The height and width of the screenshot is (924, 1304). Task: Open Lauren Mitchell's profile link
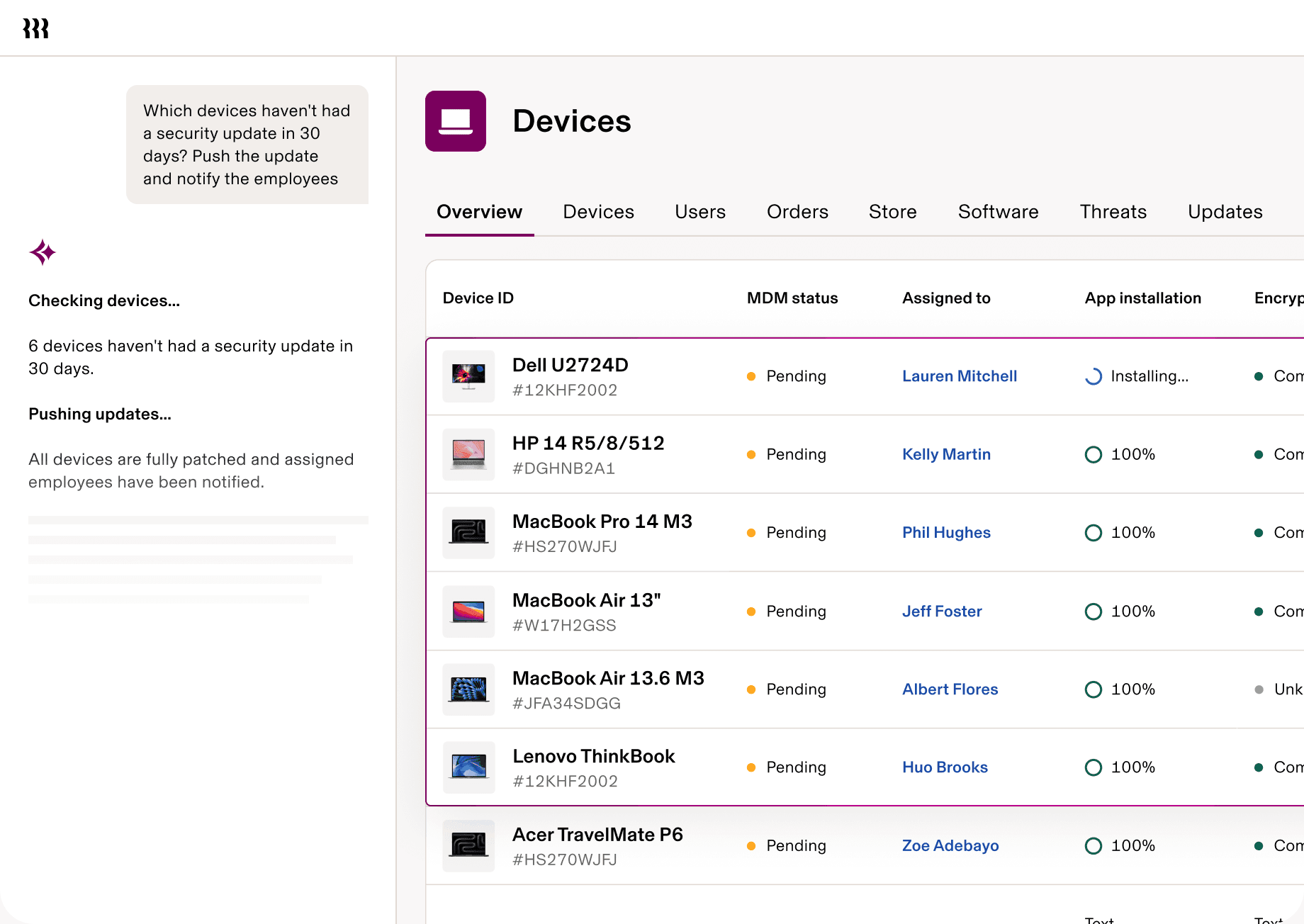coord(960,376)
